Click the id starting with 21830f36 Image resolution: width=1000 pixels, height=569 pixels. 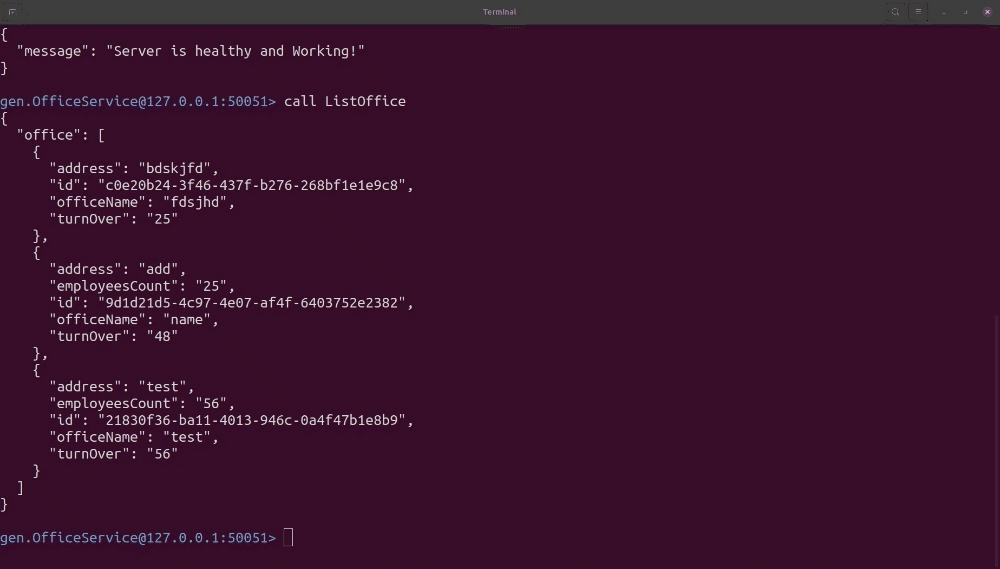[254, 420]
